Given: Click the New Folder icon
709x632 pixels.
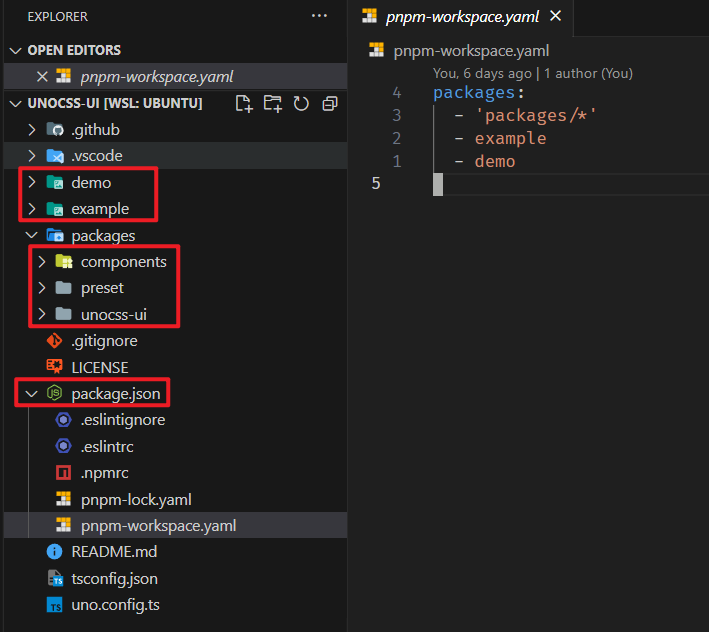Looking at the screenshot, I should point(273,104).
